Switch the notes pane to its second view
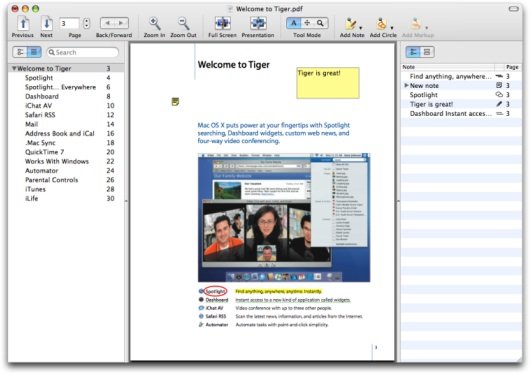This screenshot has width=530, height=374. pos(427,52)
